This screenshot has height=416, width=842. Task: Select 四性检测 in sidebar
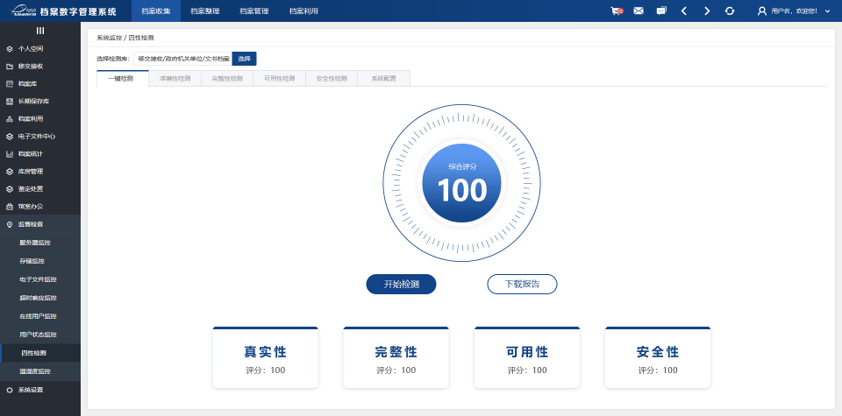40,353
